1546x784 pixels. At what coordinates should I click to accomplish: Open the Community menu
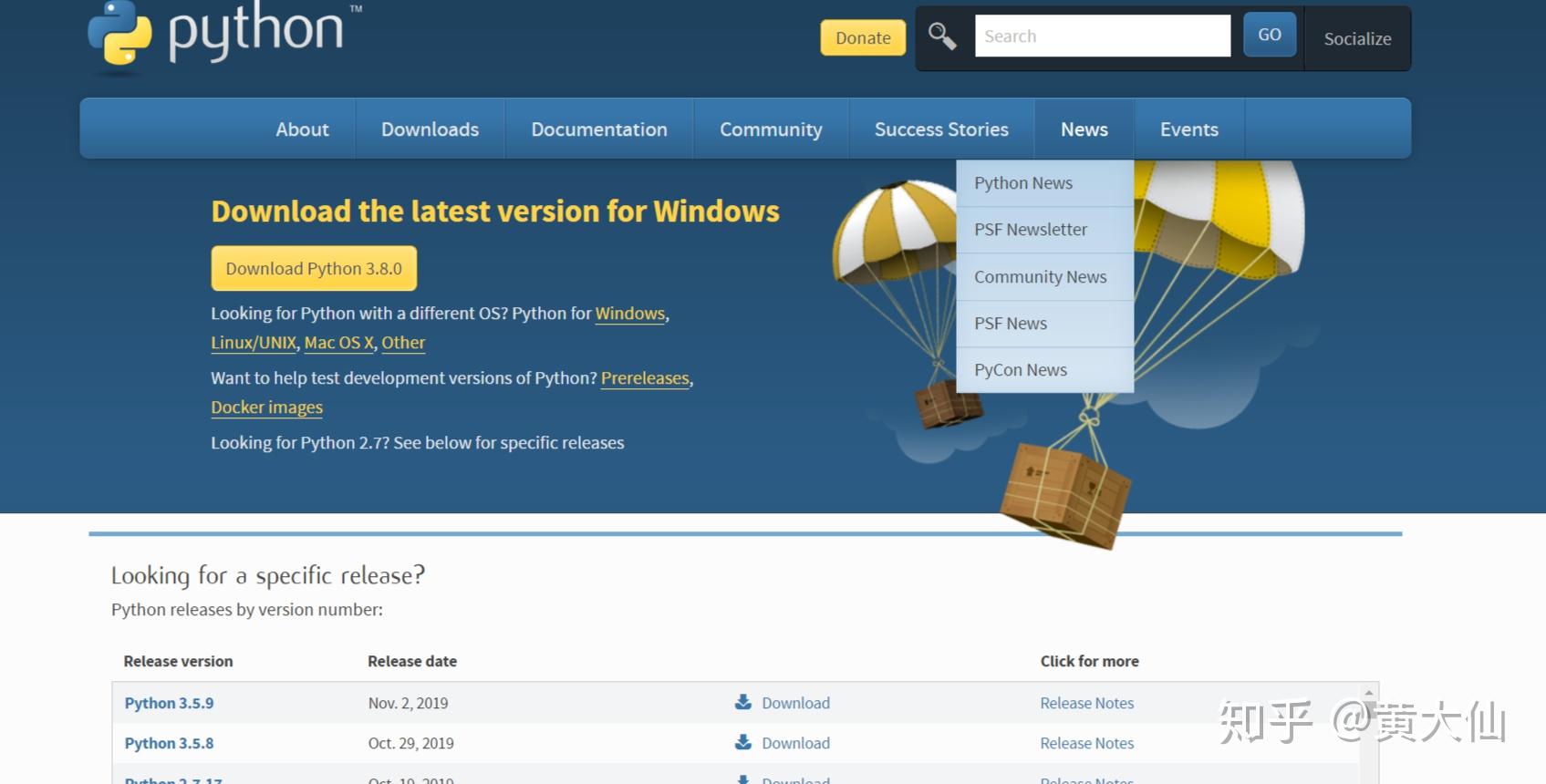coord(771,129)
